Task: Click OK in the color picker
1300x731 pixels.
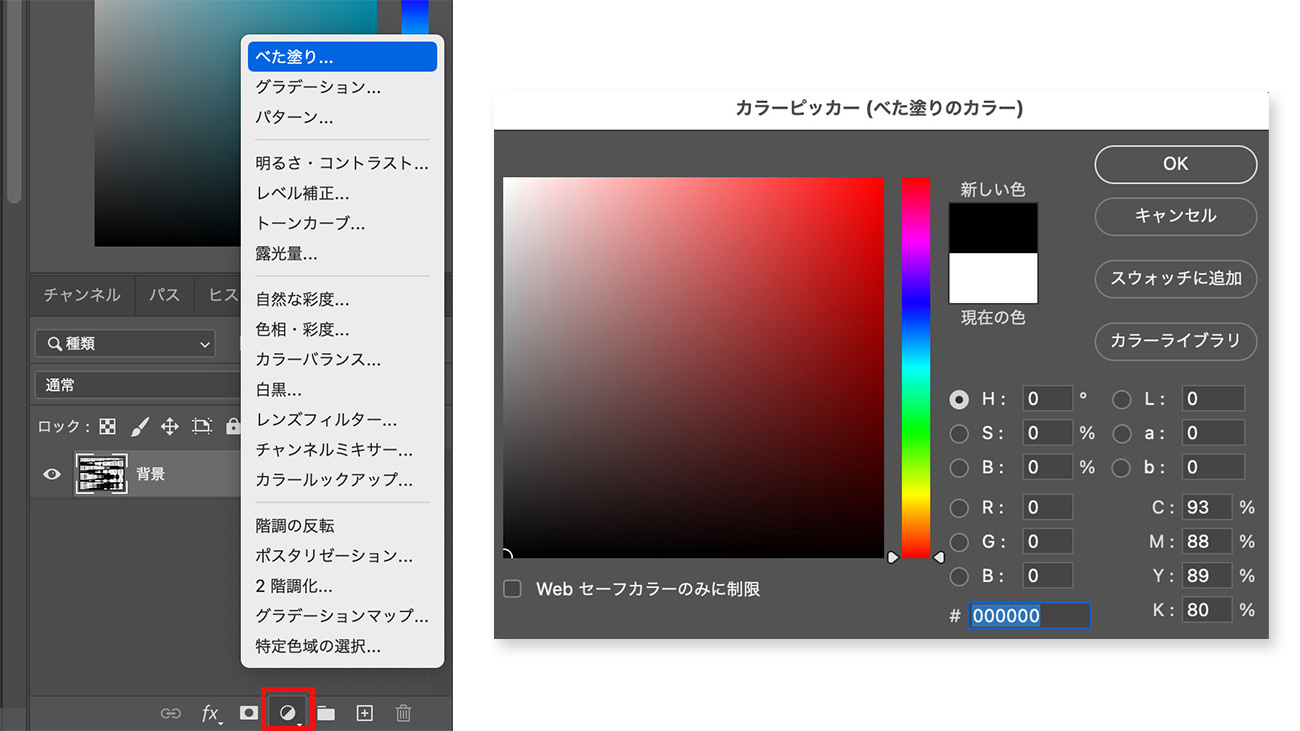Action: (1176, 164)
